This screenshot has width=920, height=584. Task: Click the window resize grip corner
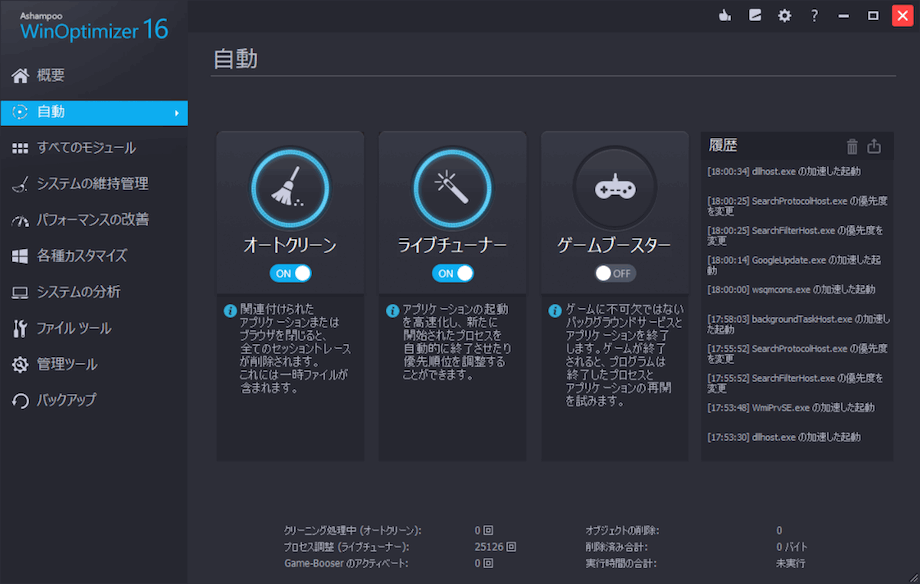tap(914, 578)
